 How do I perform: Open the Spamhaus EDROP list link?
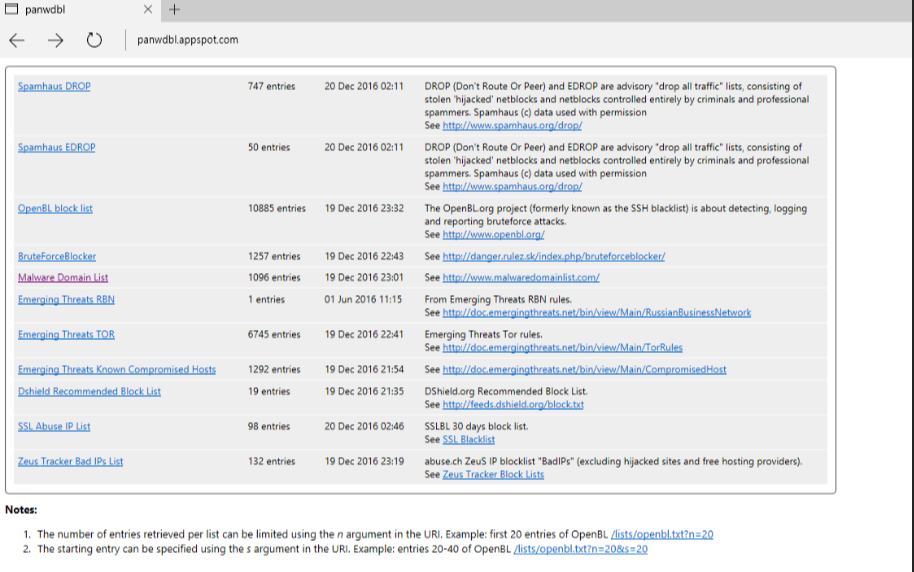coord(57,148)
